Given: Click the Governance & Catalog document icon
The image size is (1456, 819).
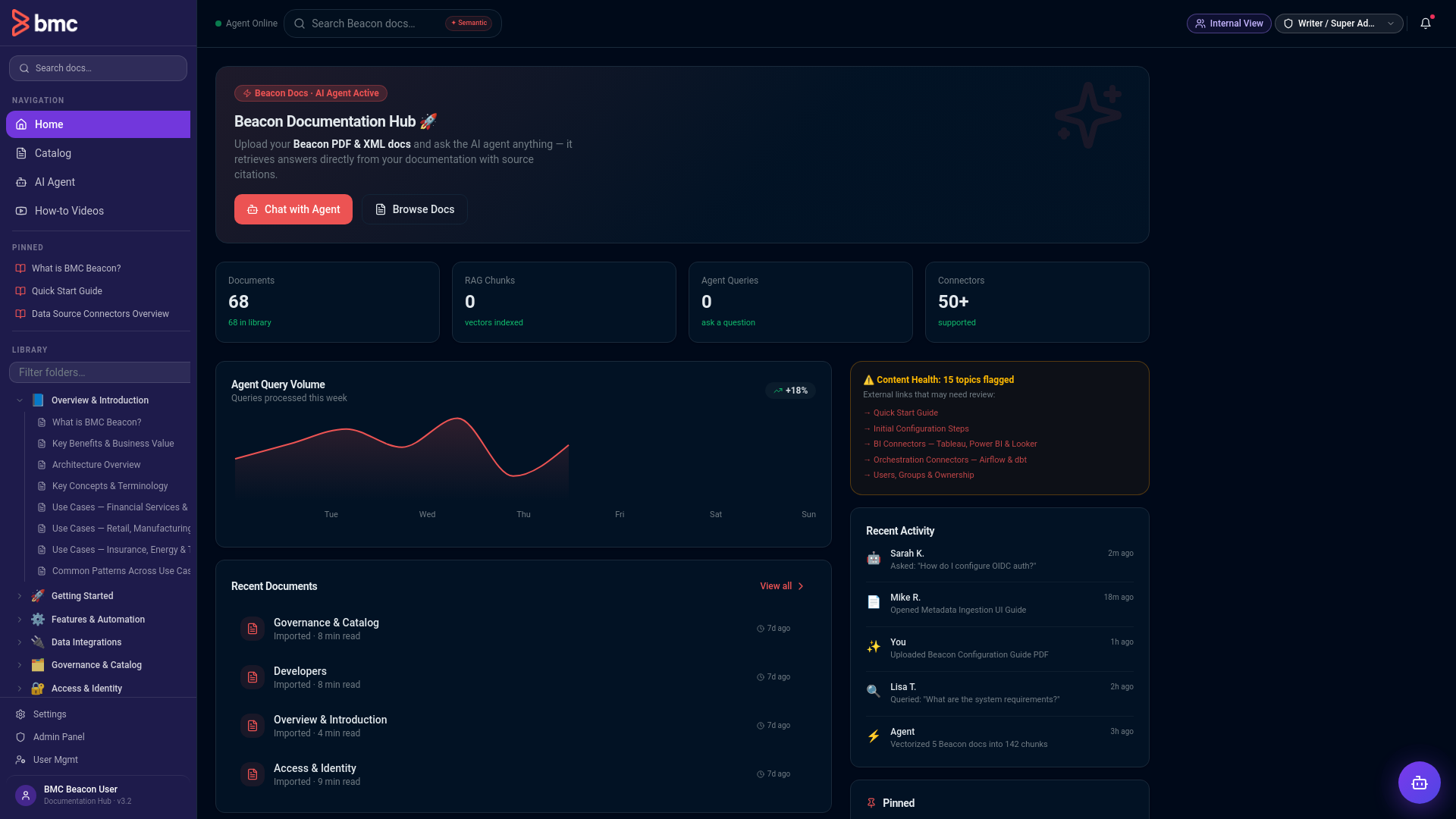Looking at the screenshot, I should tap(253, 629).
